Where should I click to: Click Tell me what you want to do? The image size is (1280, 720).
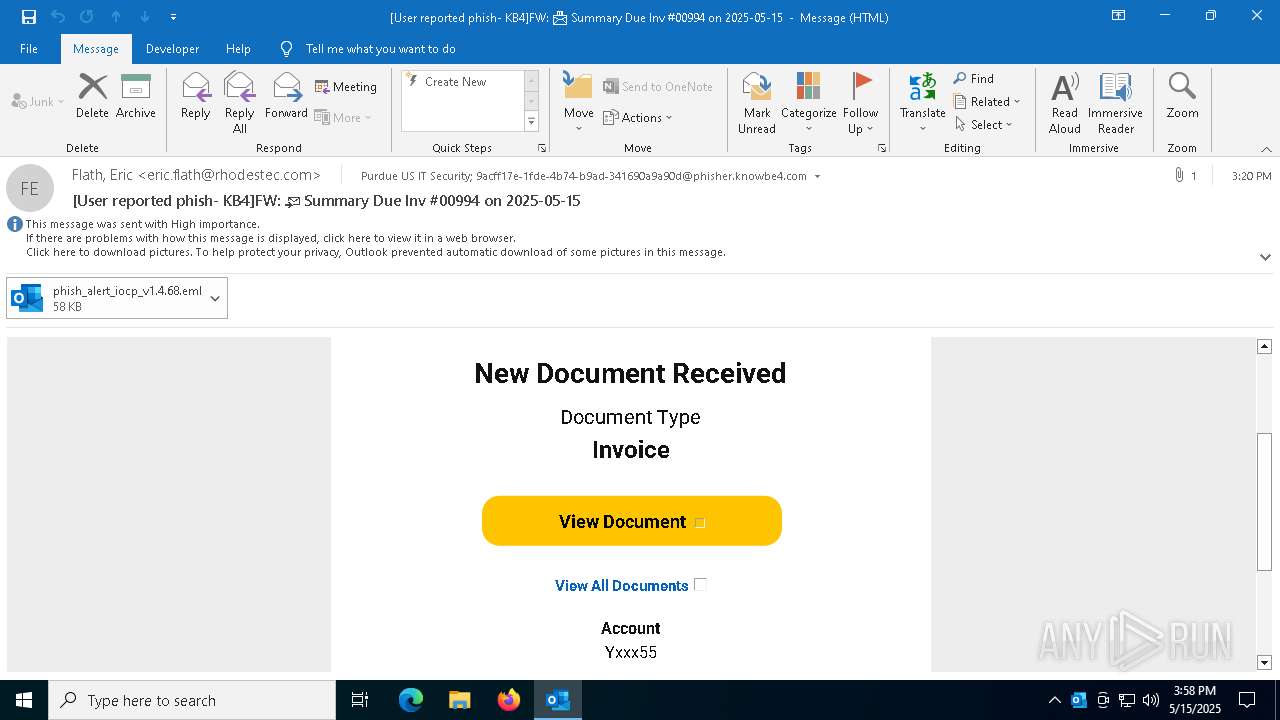(380, 49)
